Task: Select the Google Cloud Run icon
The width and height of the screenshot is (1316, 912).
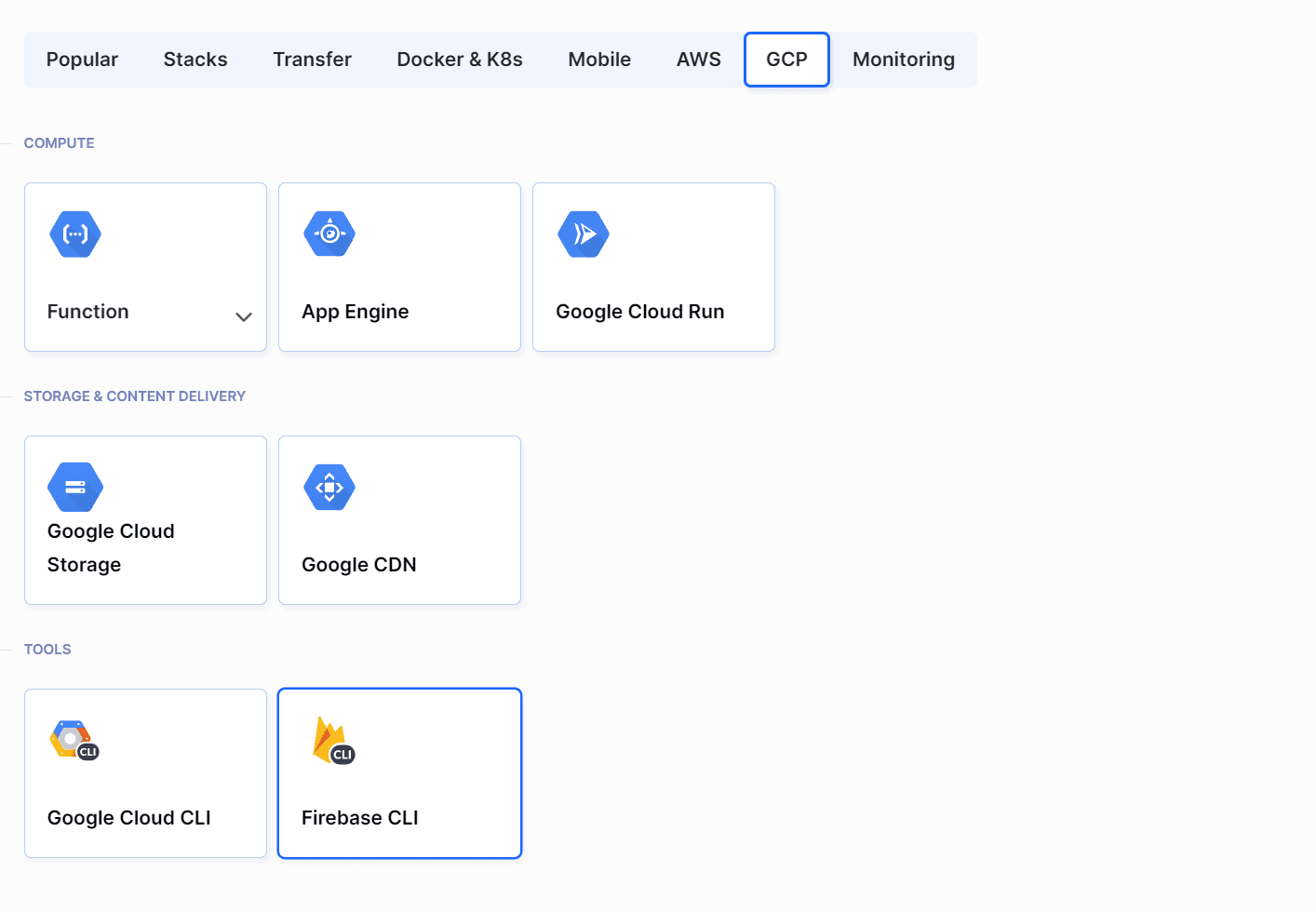Action: [583, 234]
